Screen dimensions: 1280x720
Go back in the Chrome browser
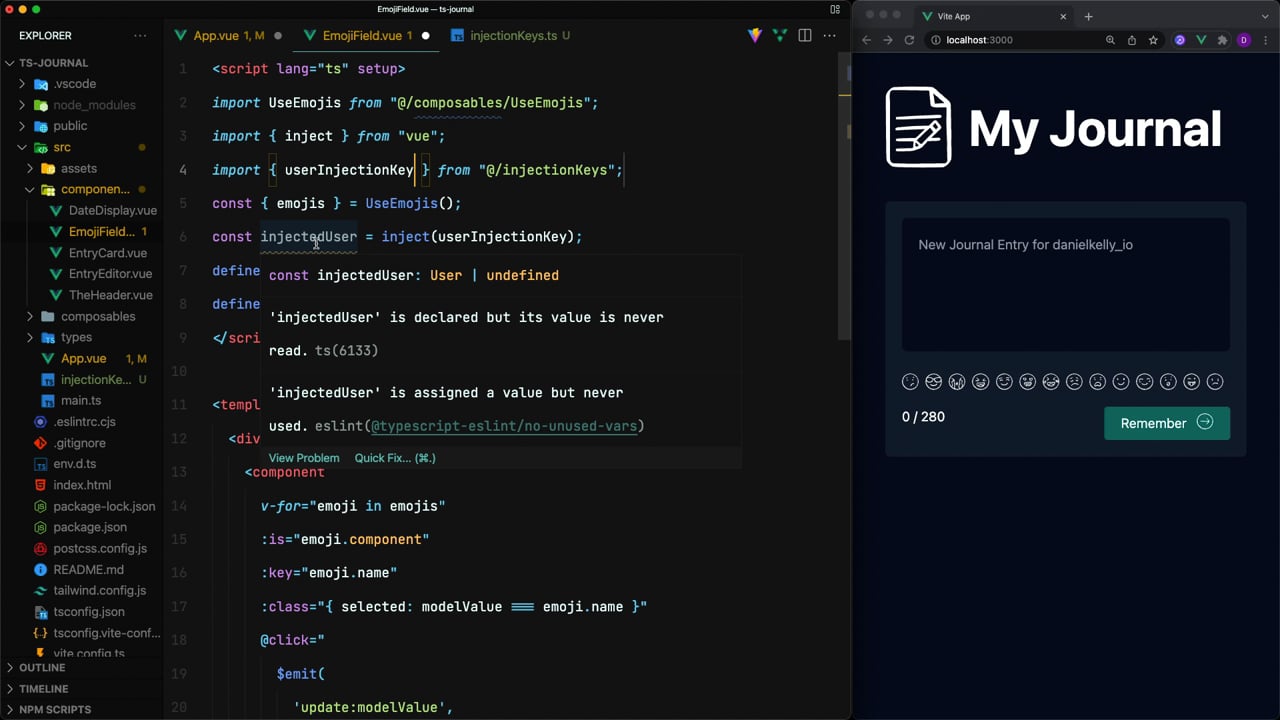pos(867,40)
